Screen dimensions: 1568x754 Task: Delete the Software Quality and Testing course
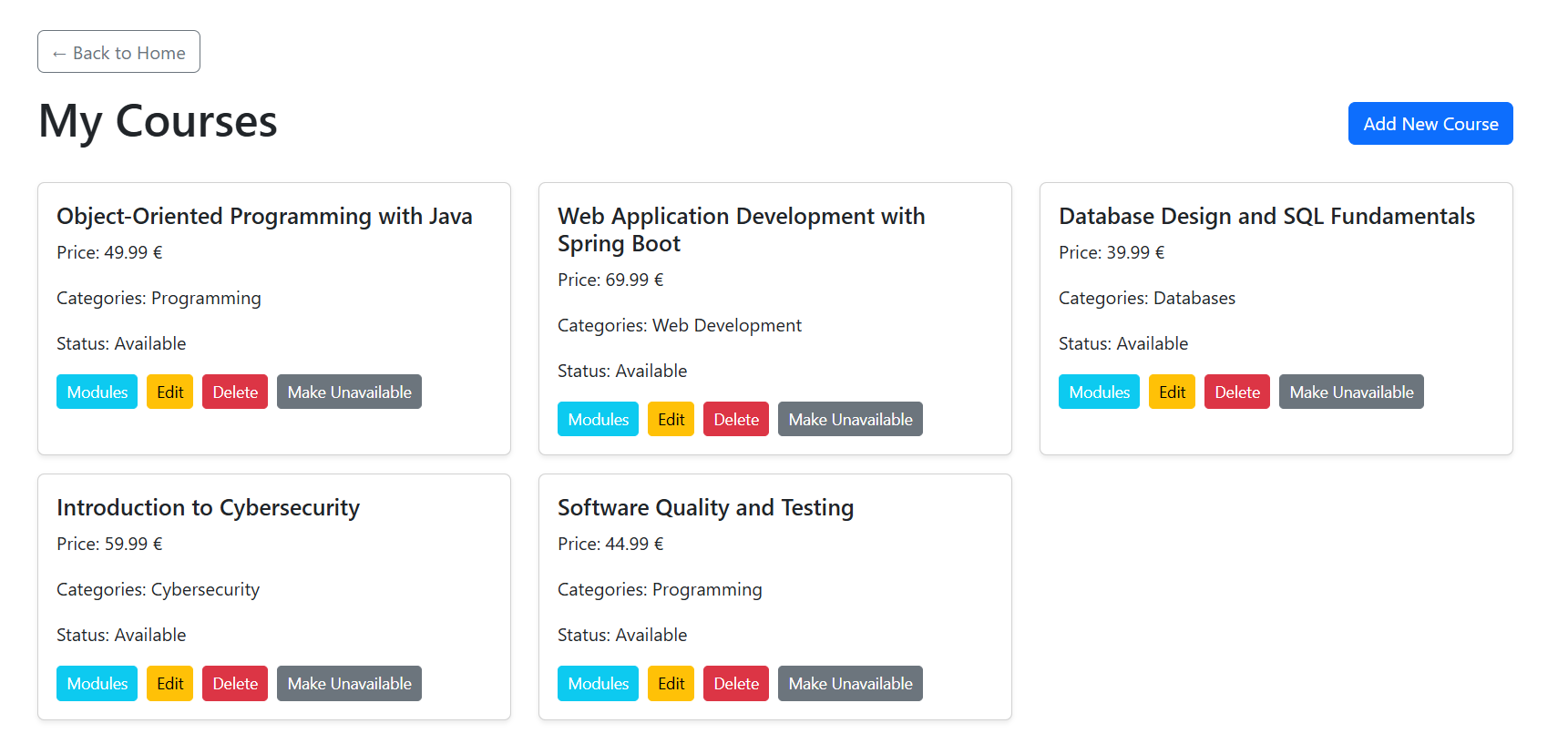coord(736,683)
